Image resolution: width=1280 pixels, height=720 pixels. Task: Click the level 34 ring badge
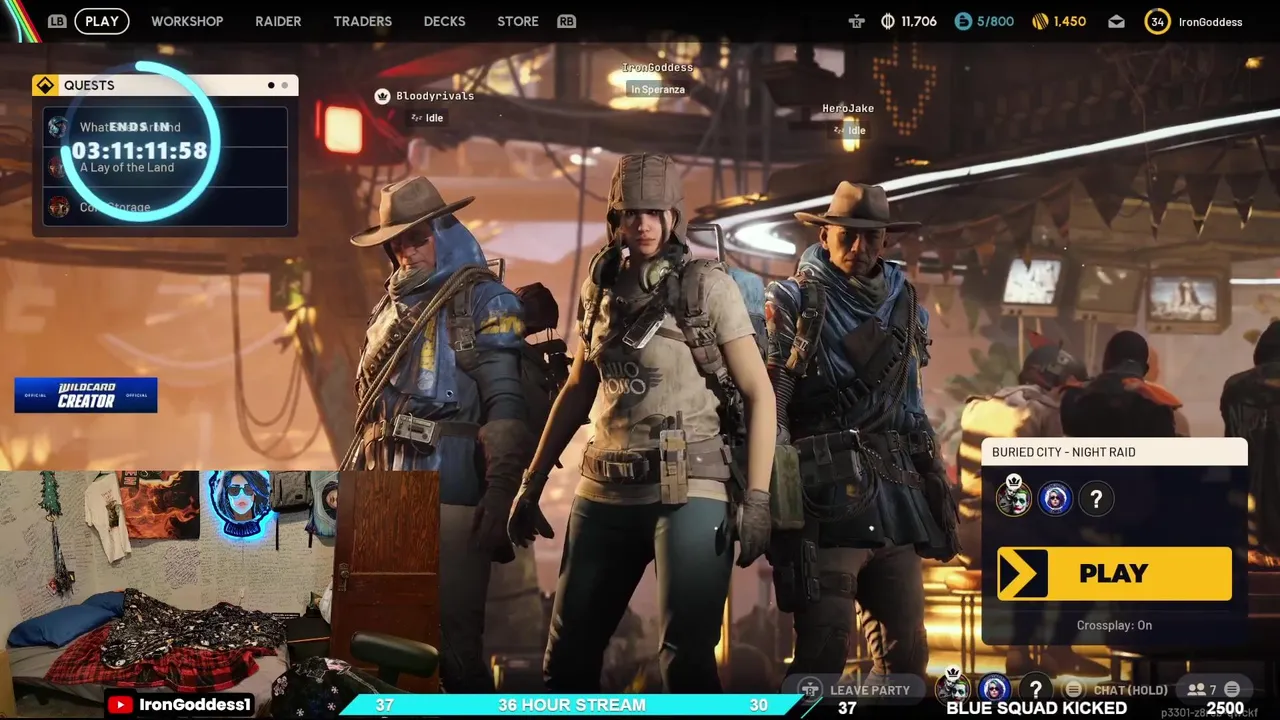click(1157, 21)
